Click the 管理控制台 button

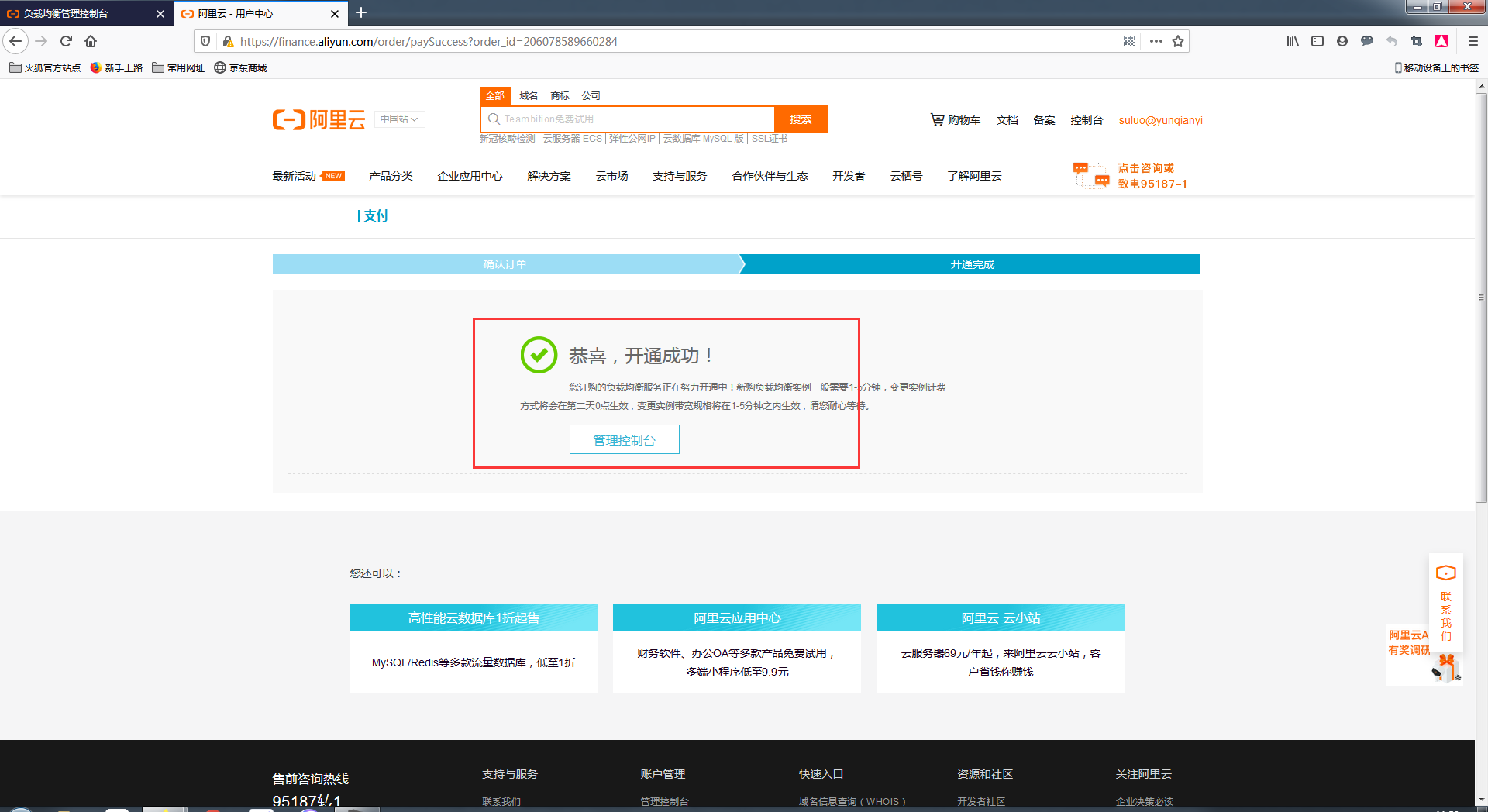coord(624,439)
